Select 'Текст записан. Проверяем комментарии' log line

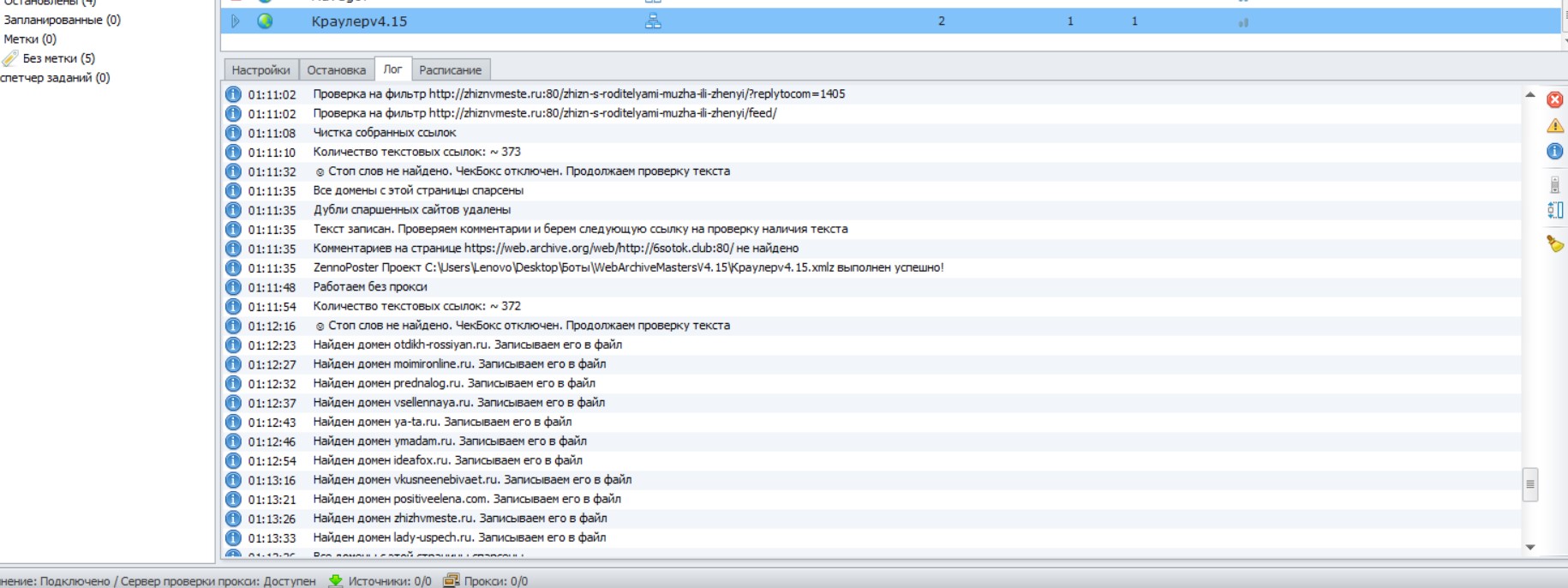click(x=580, y=229)
